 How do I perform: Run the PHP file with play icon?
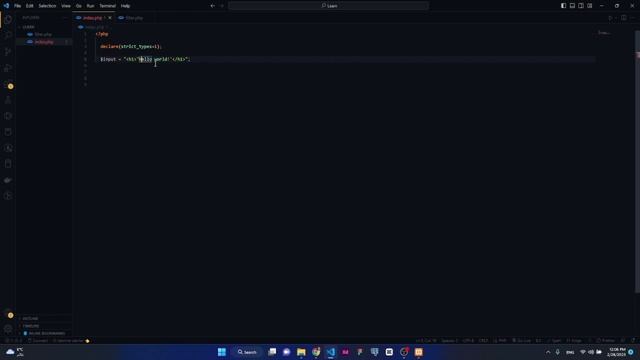[611, 18]
